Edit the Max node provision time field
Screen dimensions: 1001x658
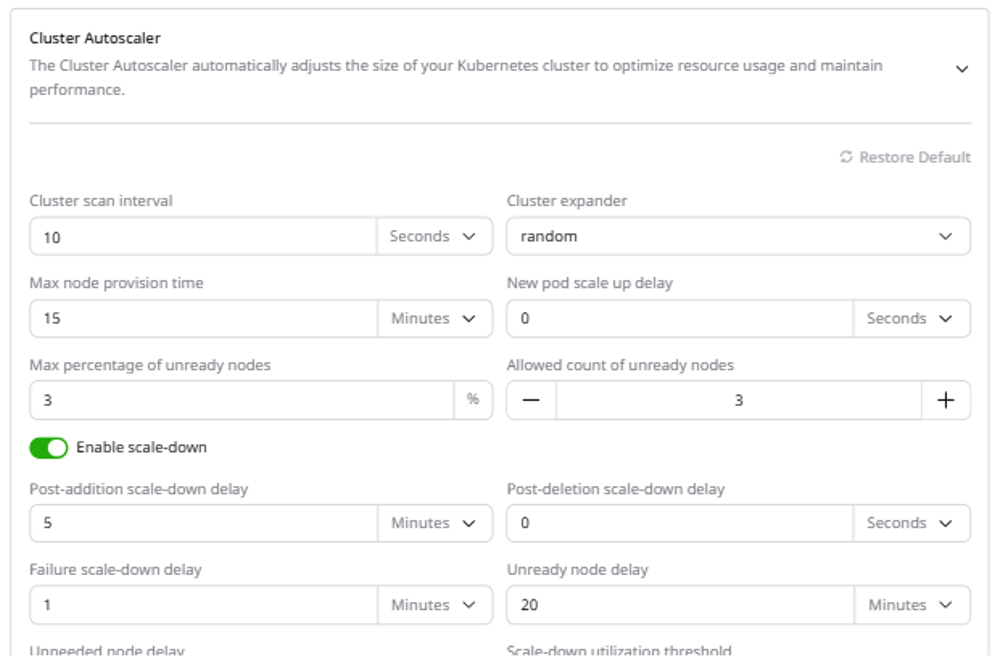tap(203, 318)
